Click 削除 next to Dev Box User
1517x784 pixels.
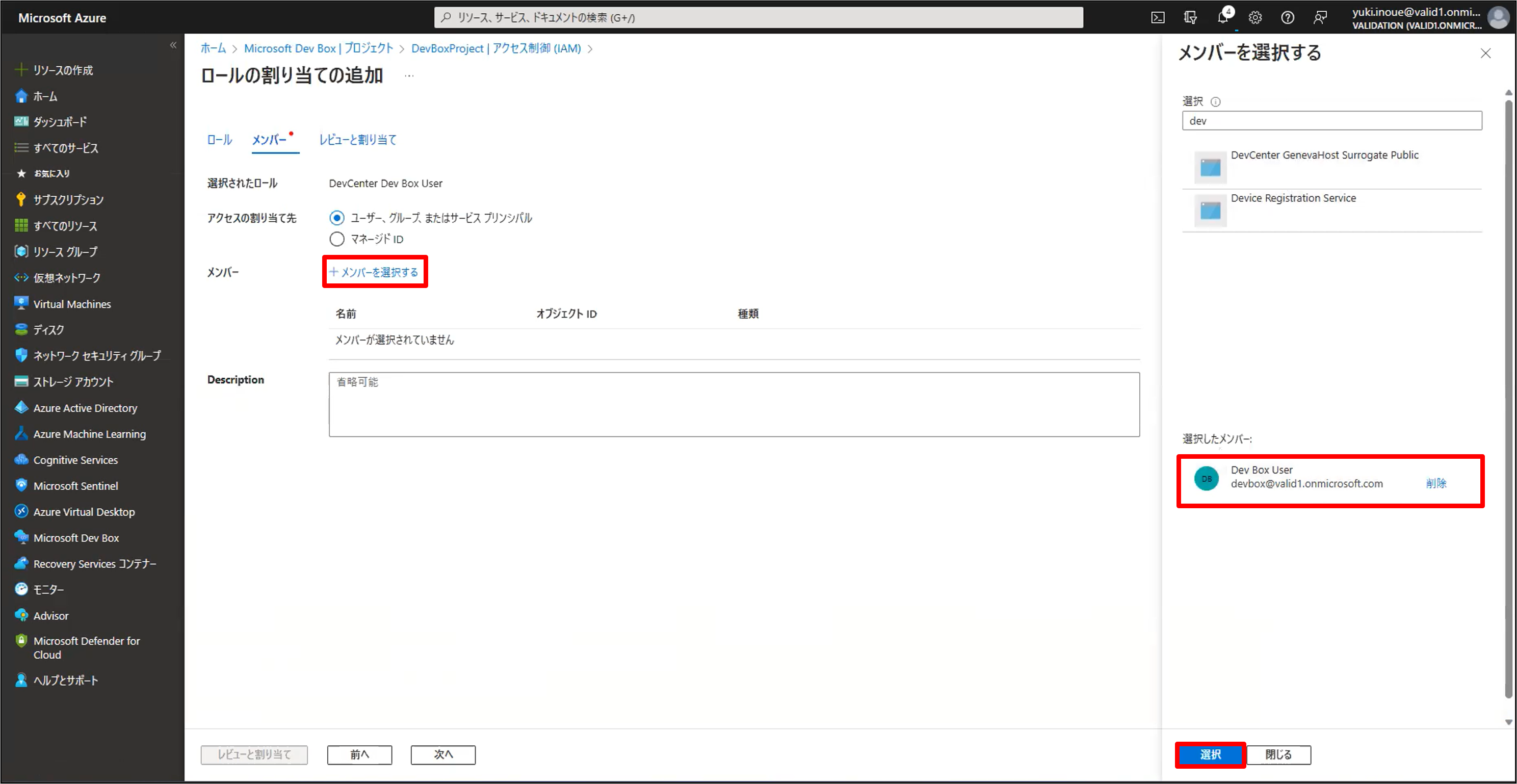(x=1436, y=483)
